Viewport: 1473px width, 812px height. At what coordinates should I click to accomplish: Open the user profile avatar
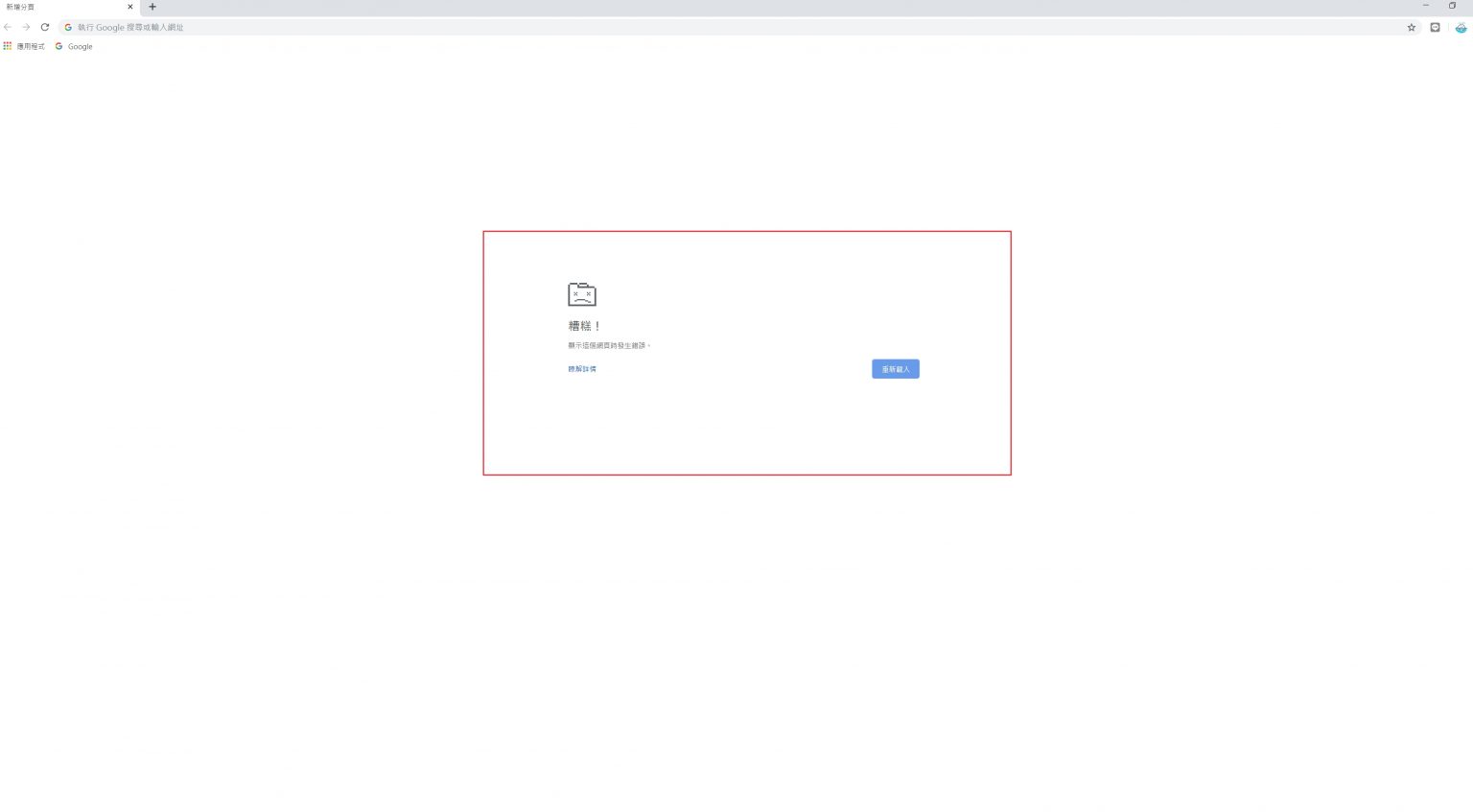click(x=1460, y=27)
